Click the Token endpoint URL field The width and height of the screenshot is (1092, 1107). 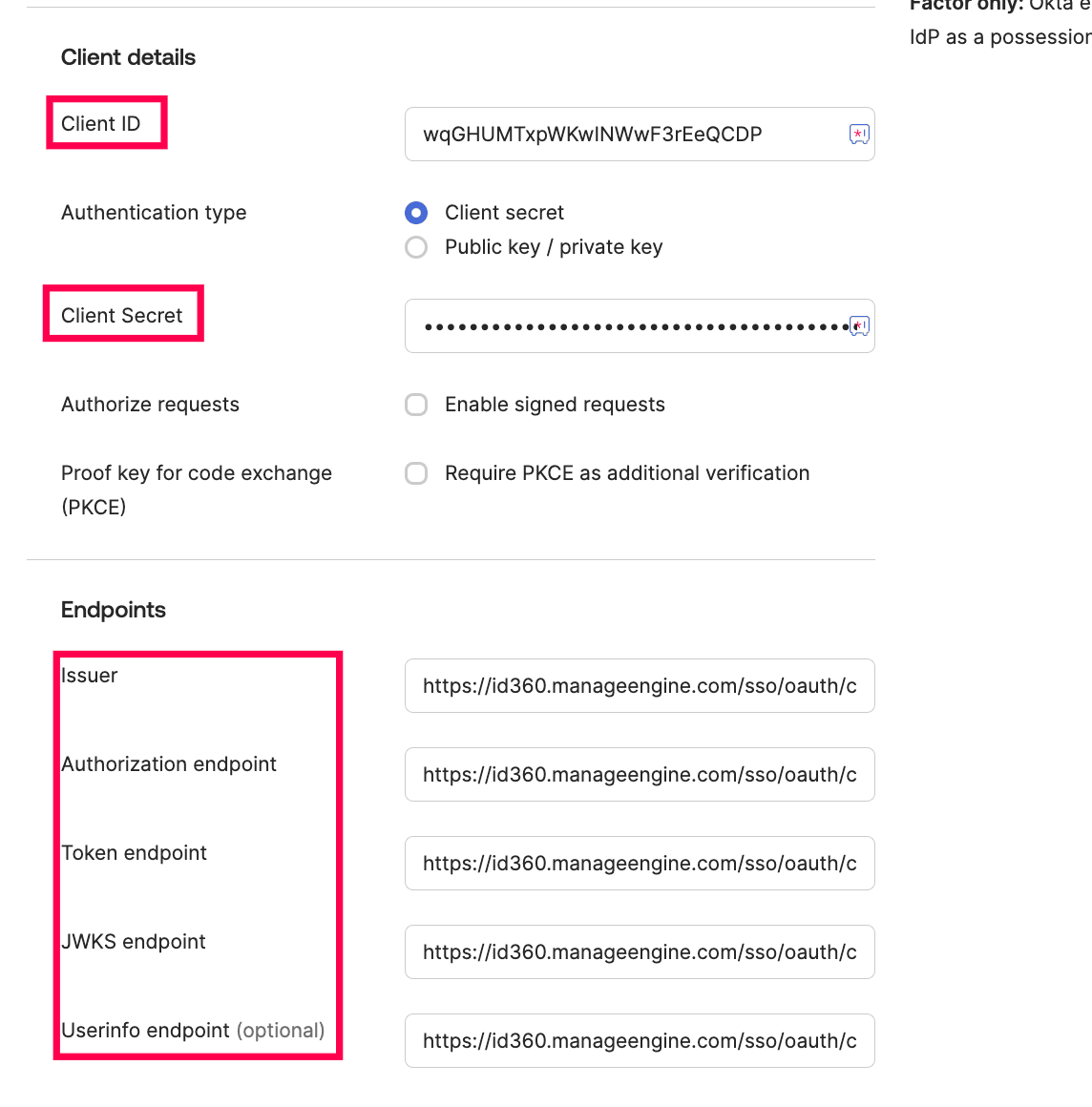(640, 864)
